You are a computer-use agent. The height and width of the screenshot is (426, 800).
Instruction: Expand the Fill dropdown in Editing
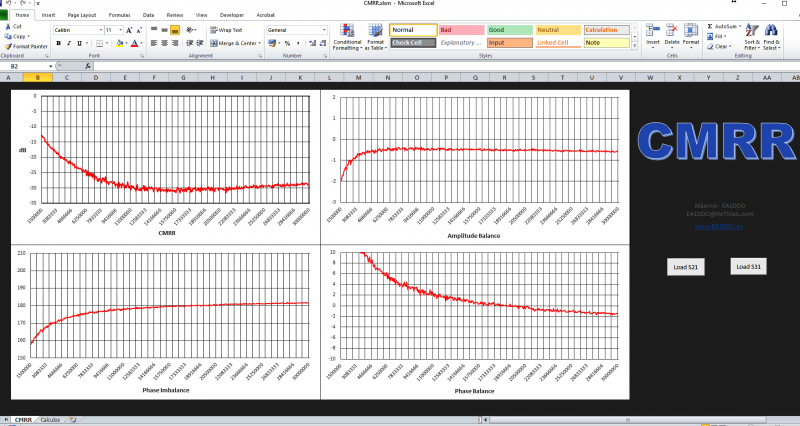coord(726,36)
